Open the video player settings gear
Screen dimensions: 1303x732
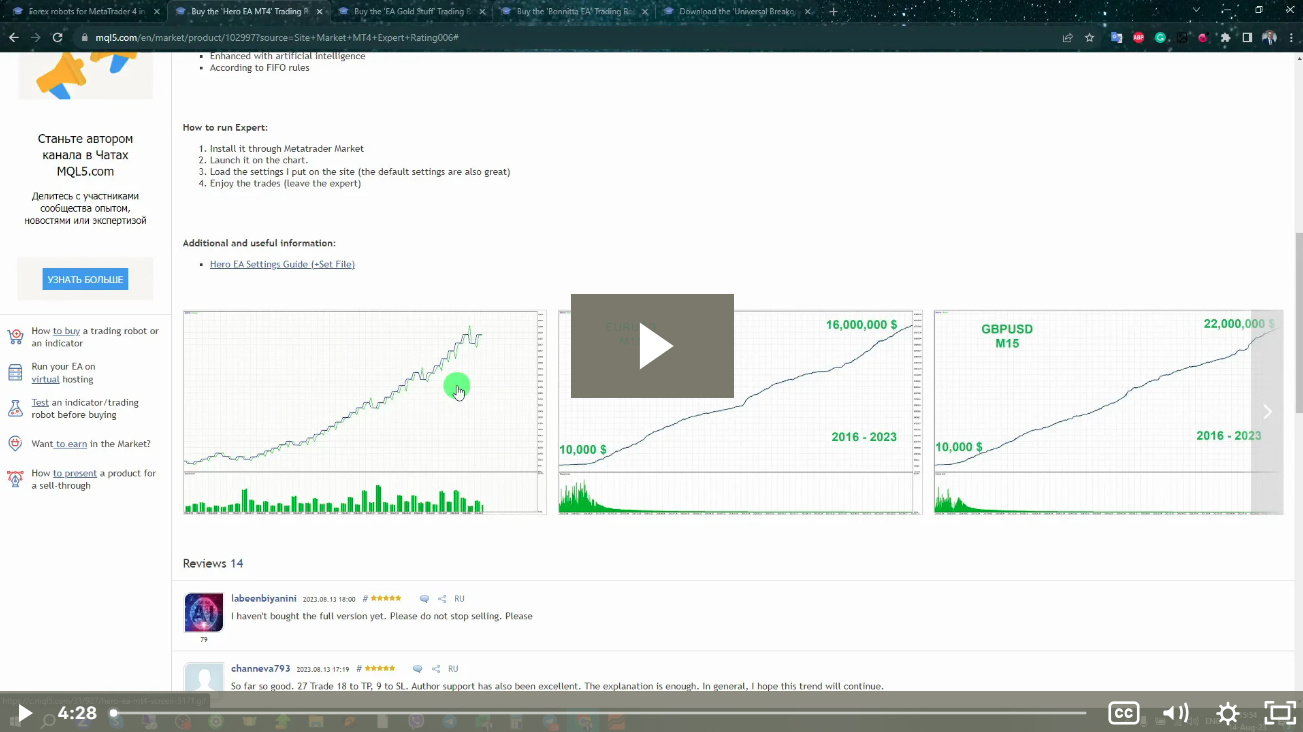(x=1227, y=713)
